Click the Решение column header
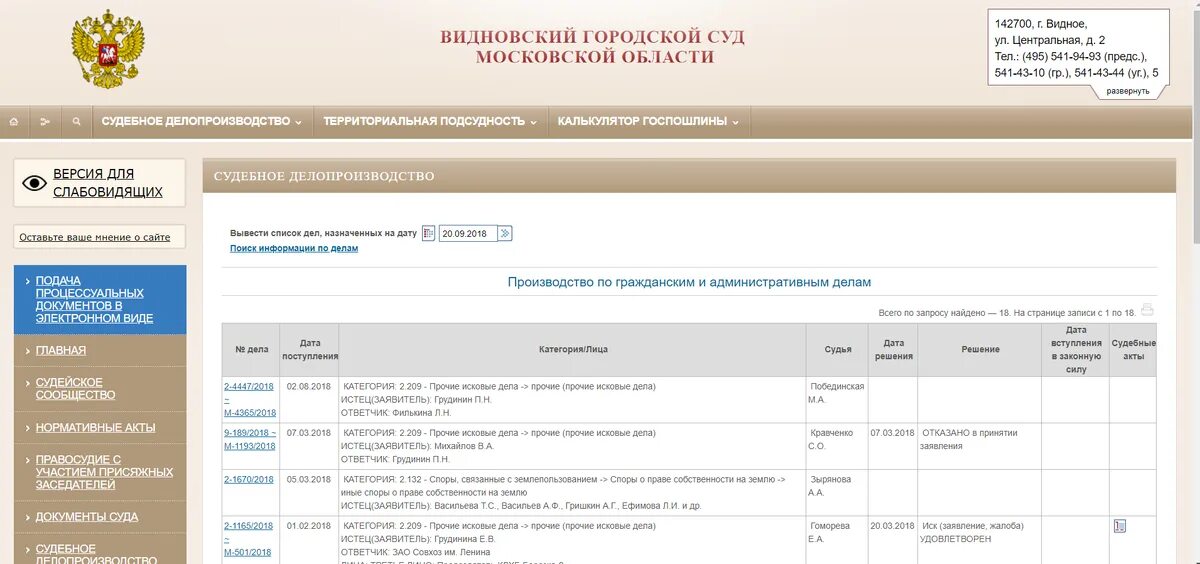1200x564 pixels. [x=980, y=349]
